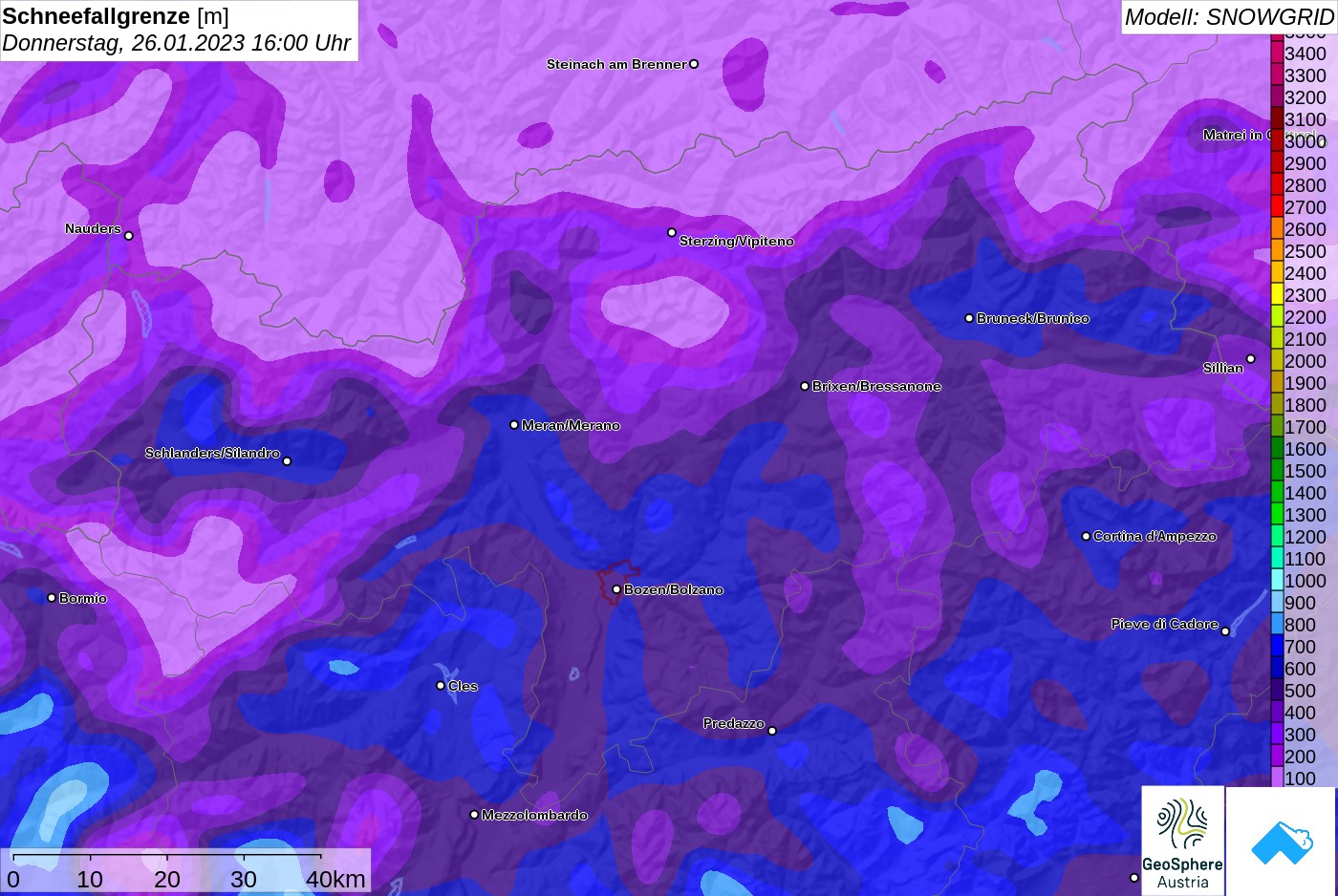Click the 1500 m green legend swatch

point(1277,470)
